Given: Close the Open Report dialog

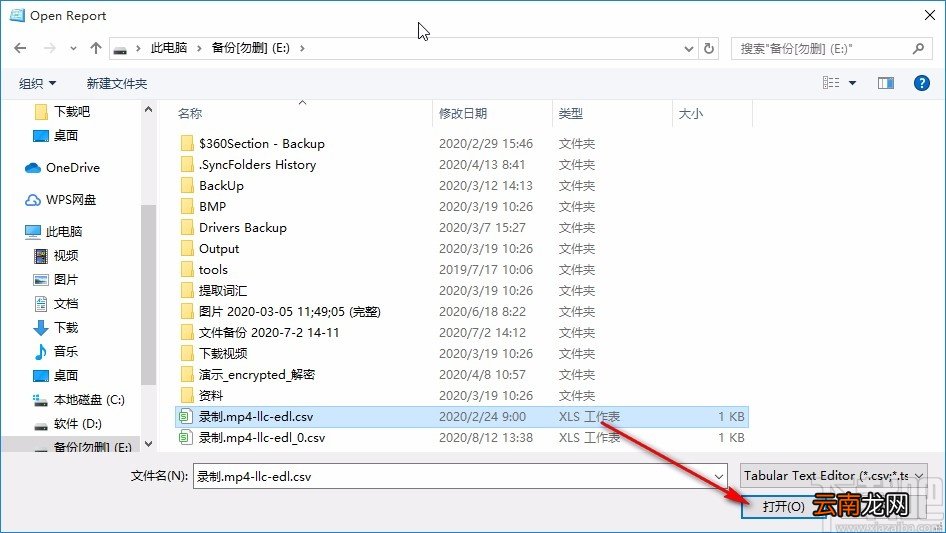Looking at the screenshot, I should point(930,16).
